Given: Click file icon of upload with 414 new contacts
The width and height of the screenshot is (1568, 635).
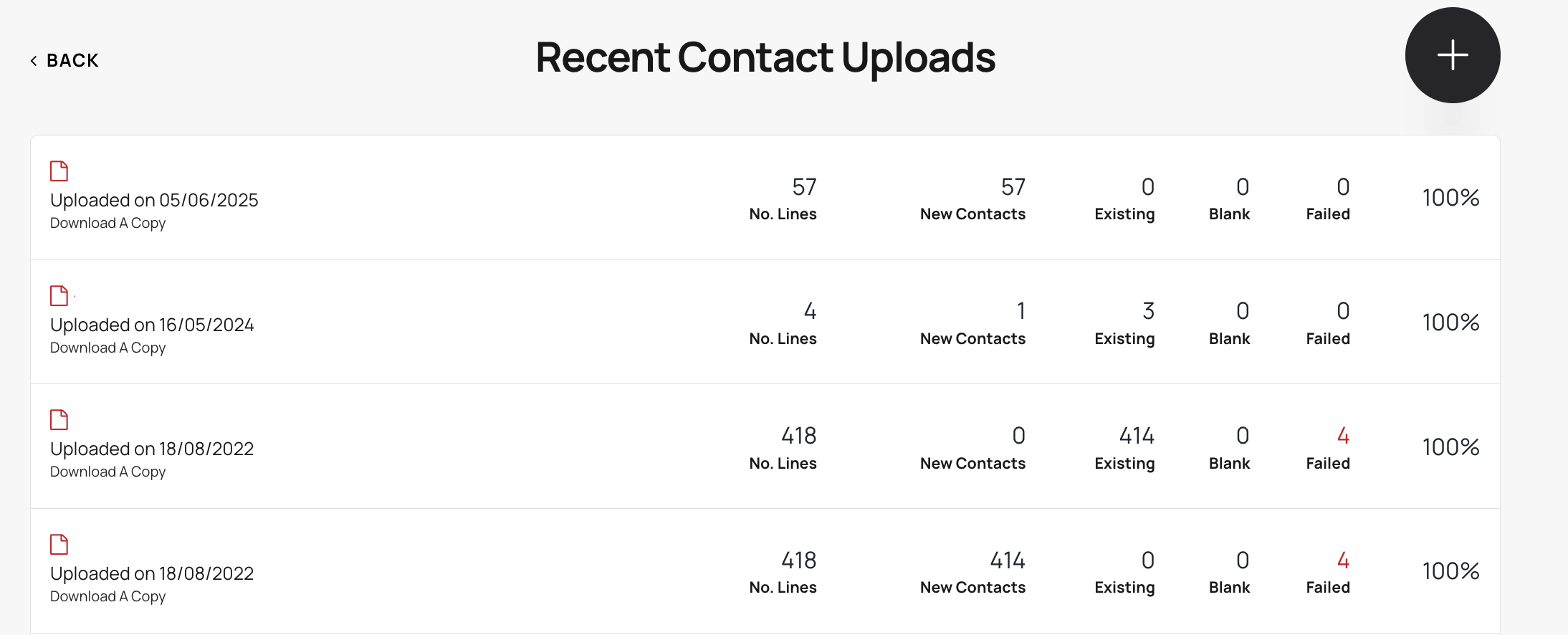Looking at the screenshot, I should pos(59,545).
